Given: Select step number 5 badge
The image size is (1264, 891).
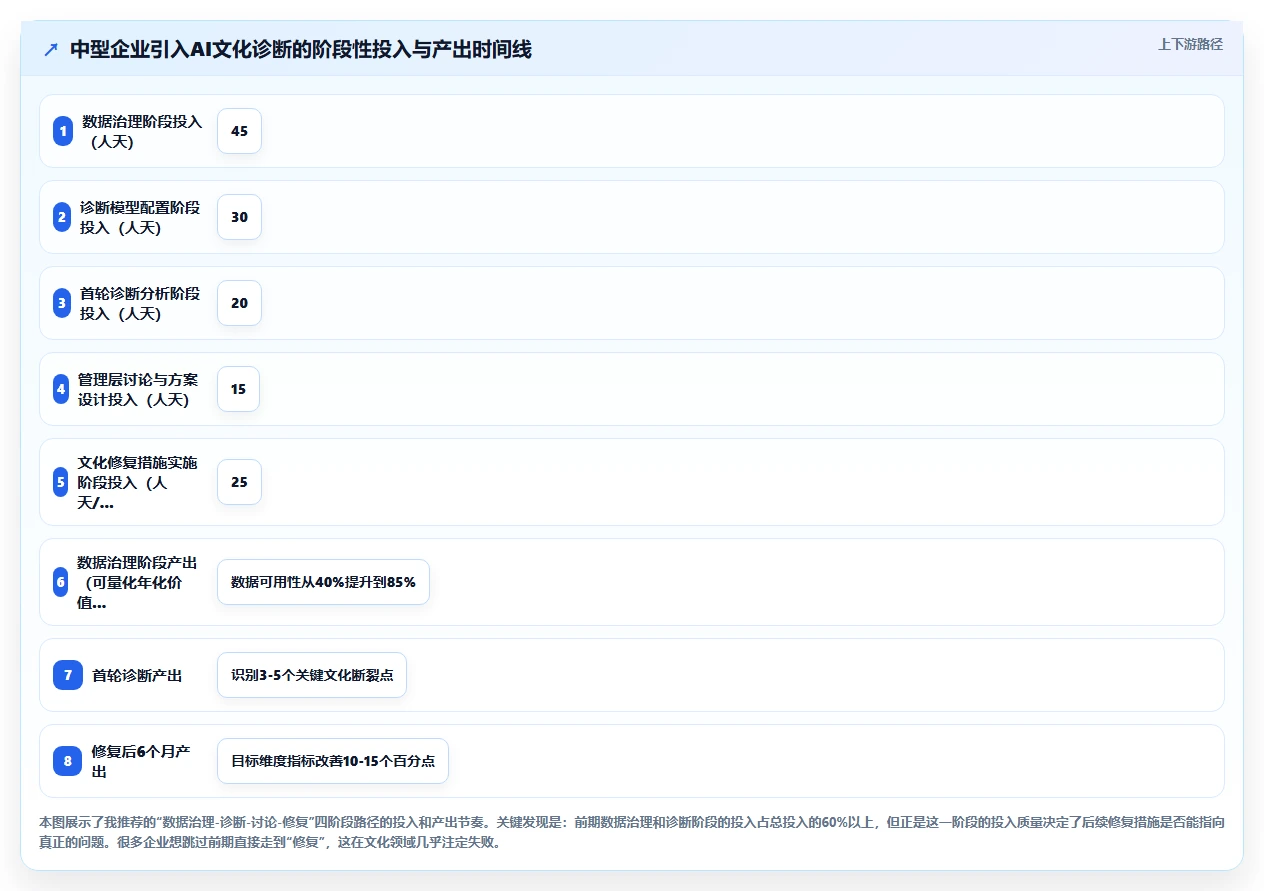Looking at the screenshot, I should [61, 482].
